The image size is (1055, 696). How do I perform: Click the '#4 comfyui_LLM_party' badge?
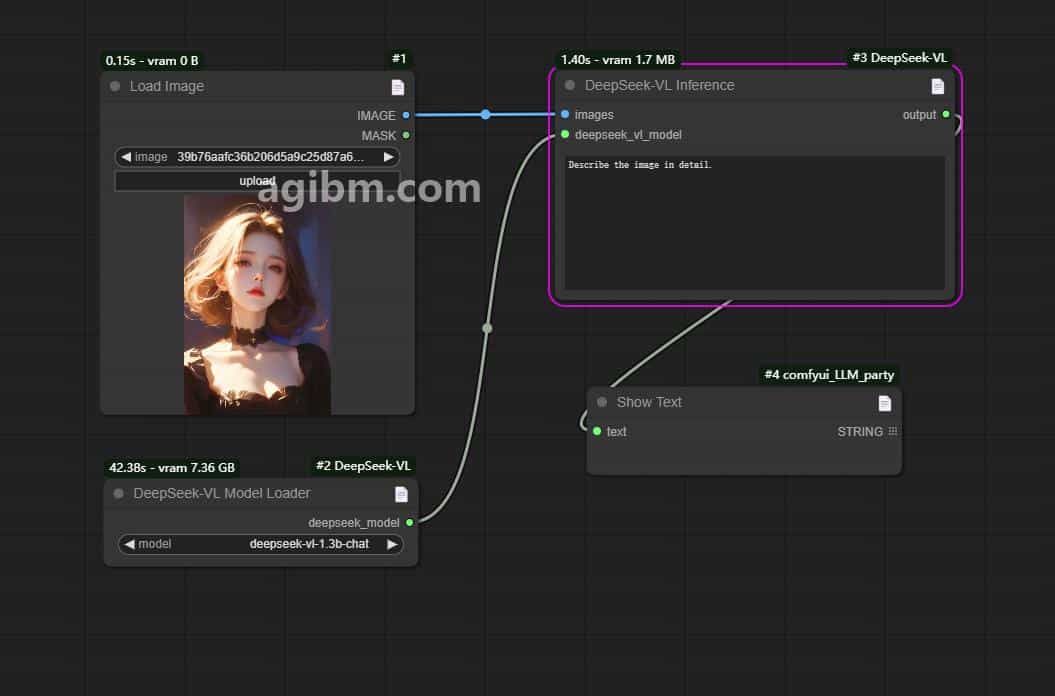click(x=829, y=375)
